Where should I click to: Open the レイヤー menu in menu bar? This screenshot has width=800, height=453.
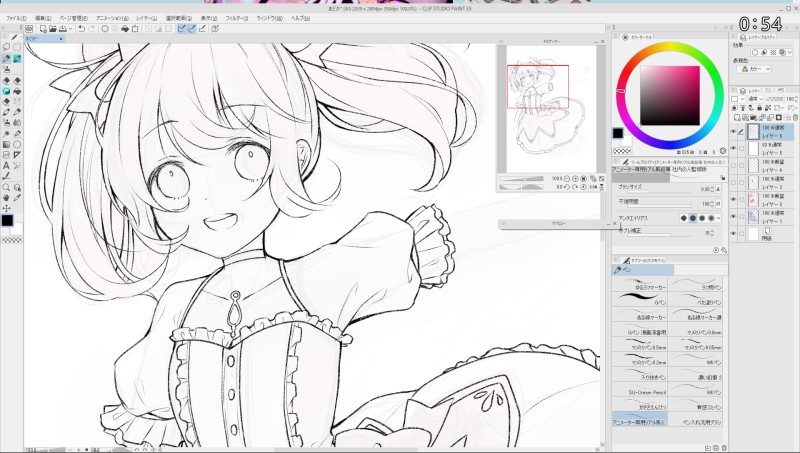click(147, 18)
